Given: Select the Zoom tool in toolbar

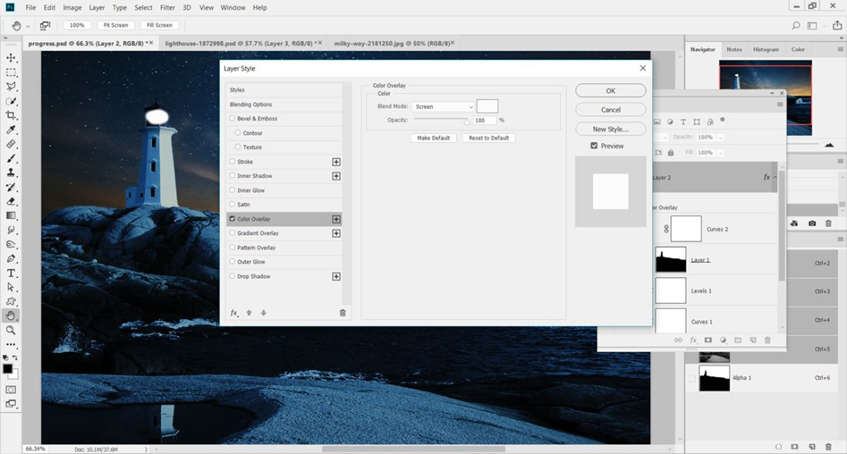Looking at the screenshot, I should click(11, 330).
